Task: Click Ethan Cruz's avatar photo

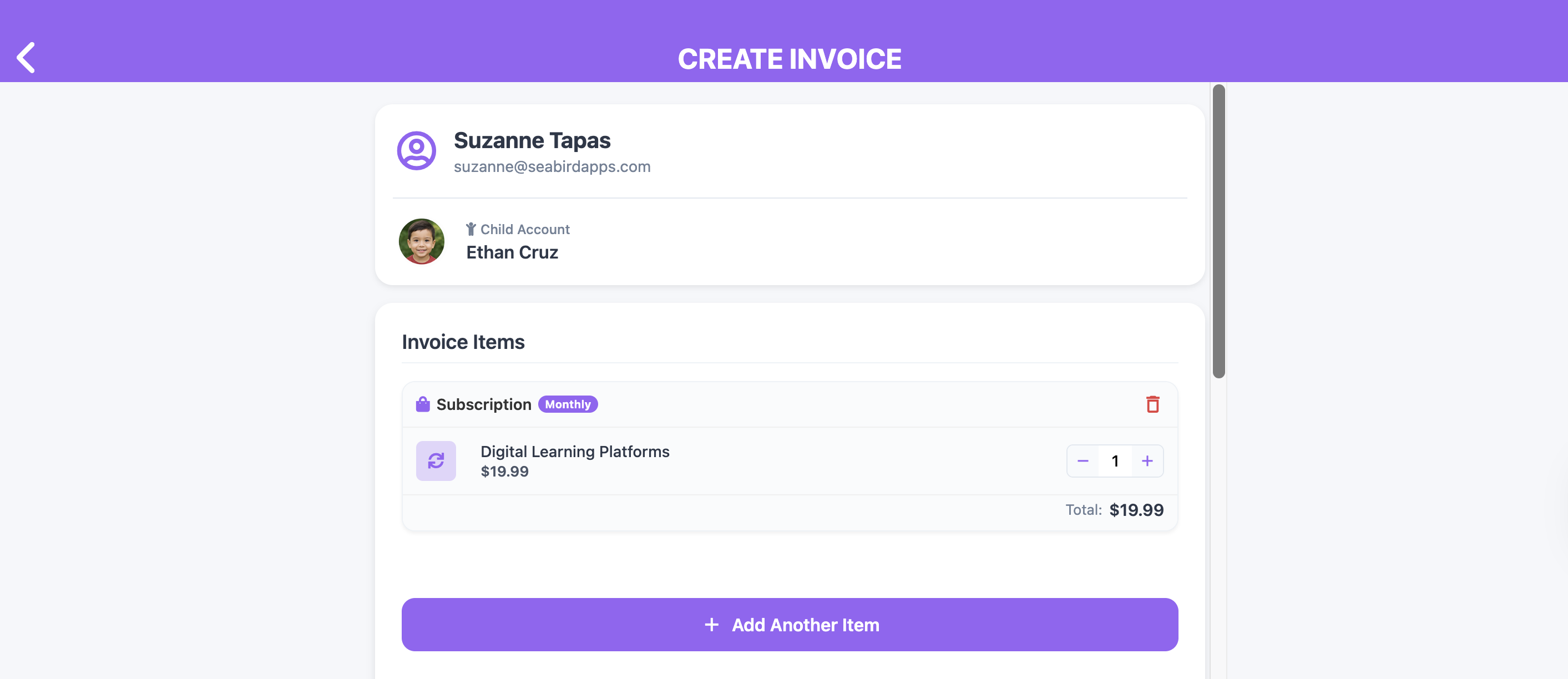Action: click(x=421, y=241)
